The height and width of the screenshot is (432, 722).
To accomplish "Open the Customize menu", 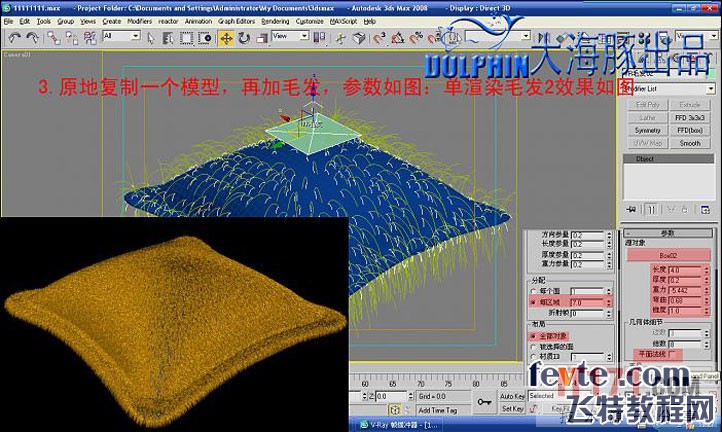I will click(309, 21).
